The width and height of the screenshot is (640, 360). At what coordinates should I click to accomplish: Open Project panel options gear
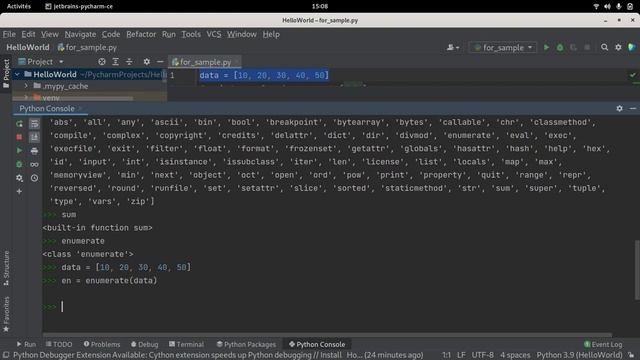pyautogui.click(x=147, y=62)
